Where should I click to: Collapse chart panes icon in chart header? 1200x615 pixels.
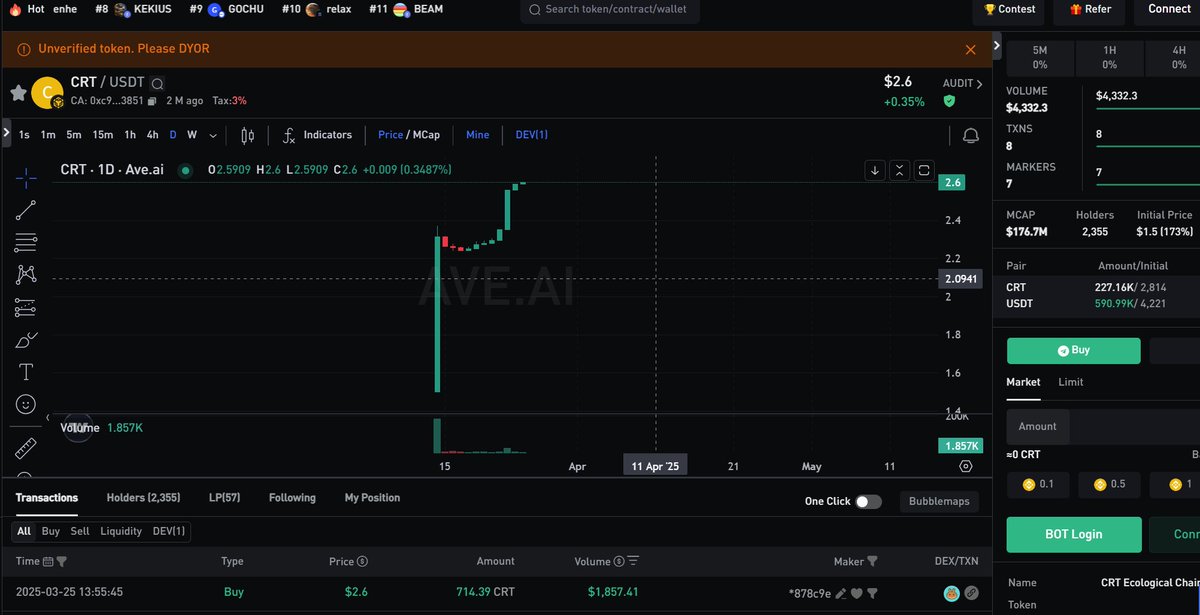point(899,170)
